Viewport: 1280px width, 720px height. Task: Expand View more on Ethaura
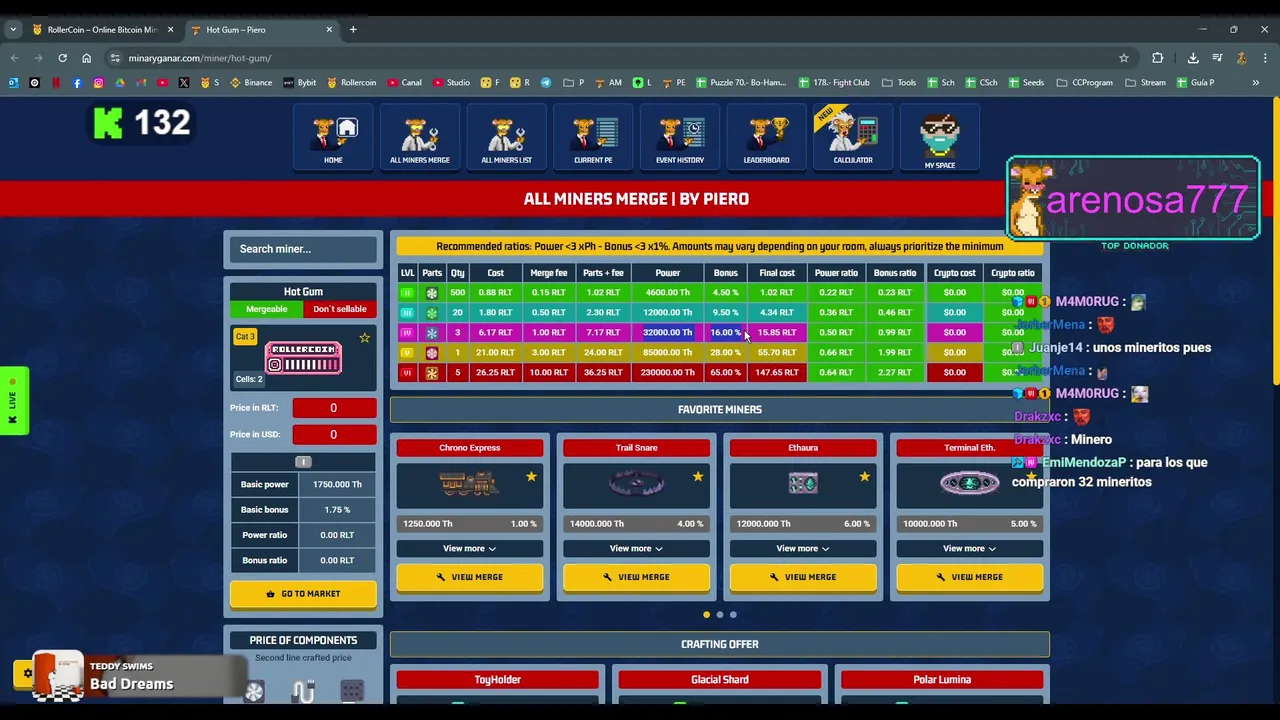click(x=803, y=548)
